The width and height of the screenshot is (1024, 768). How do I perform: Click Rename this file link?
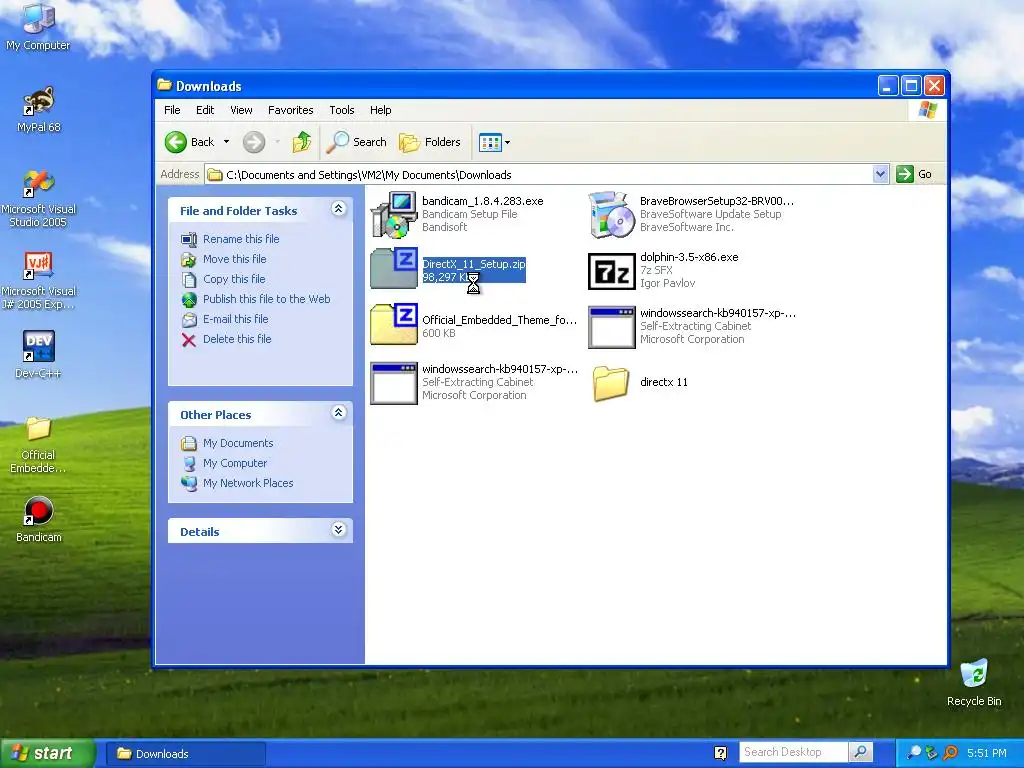pyautogui.click(x=241, y=239)
